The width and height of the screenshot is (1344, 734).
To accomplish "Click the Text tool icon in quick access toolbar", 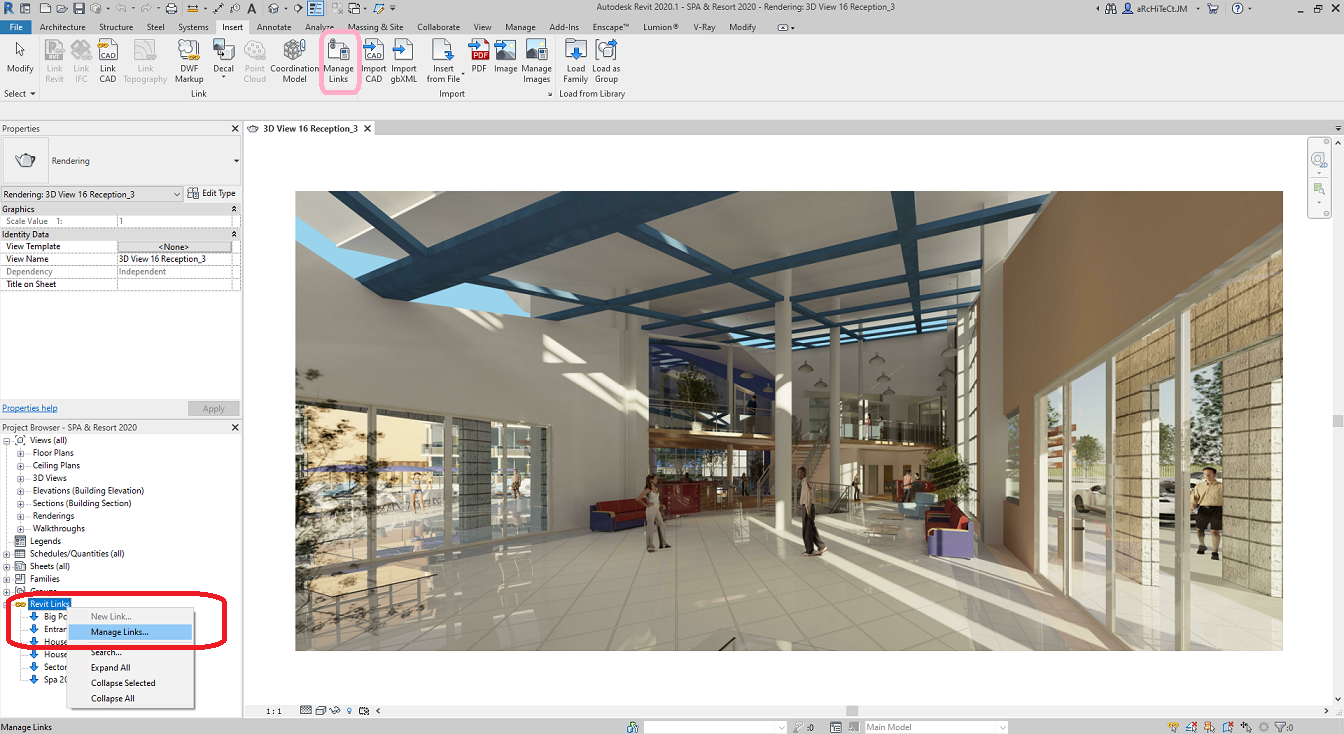I will tap(252, 8).
